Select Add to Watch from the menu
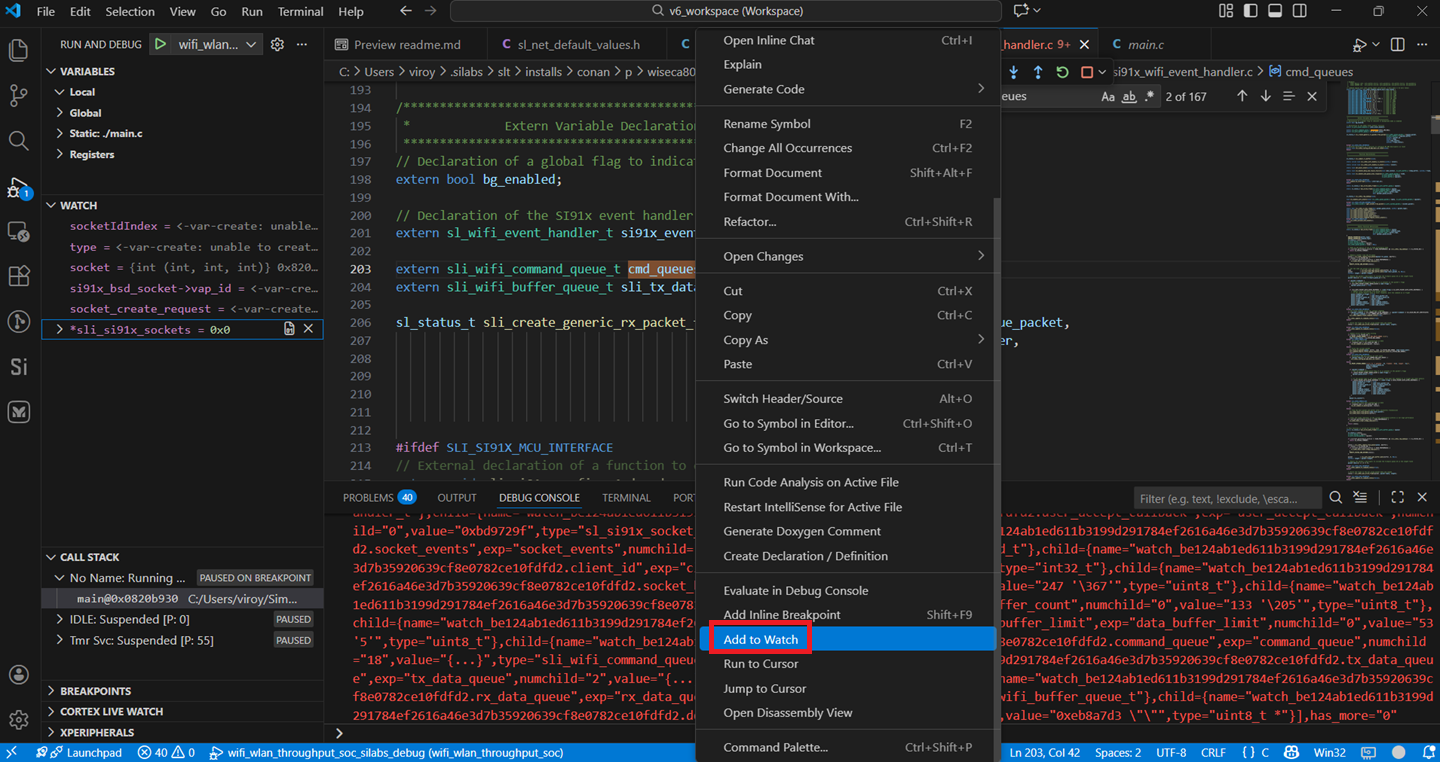The height and width of the screenshot is (762, 1440). [759, 638]
